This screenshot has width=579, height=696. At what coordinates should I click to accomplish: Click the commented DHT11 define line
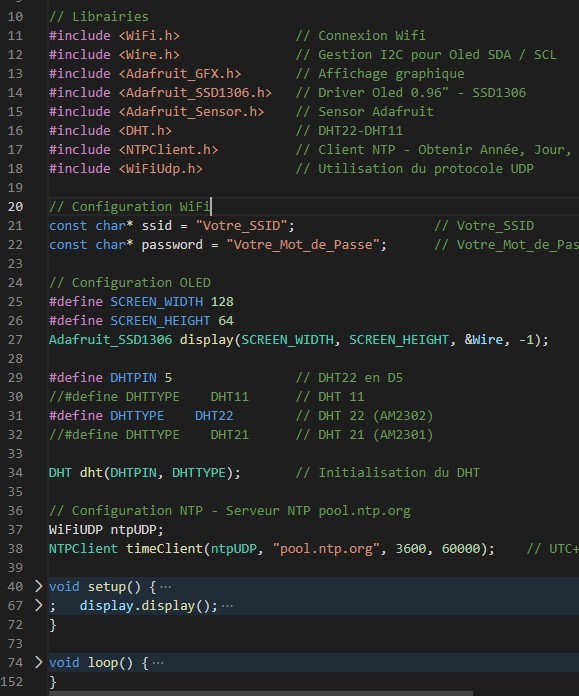pos(149,396)
